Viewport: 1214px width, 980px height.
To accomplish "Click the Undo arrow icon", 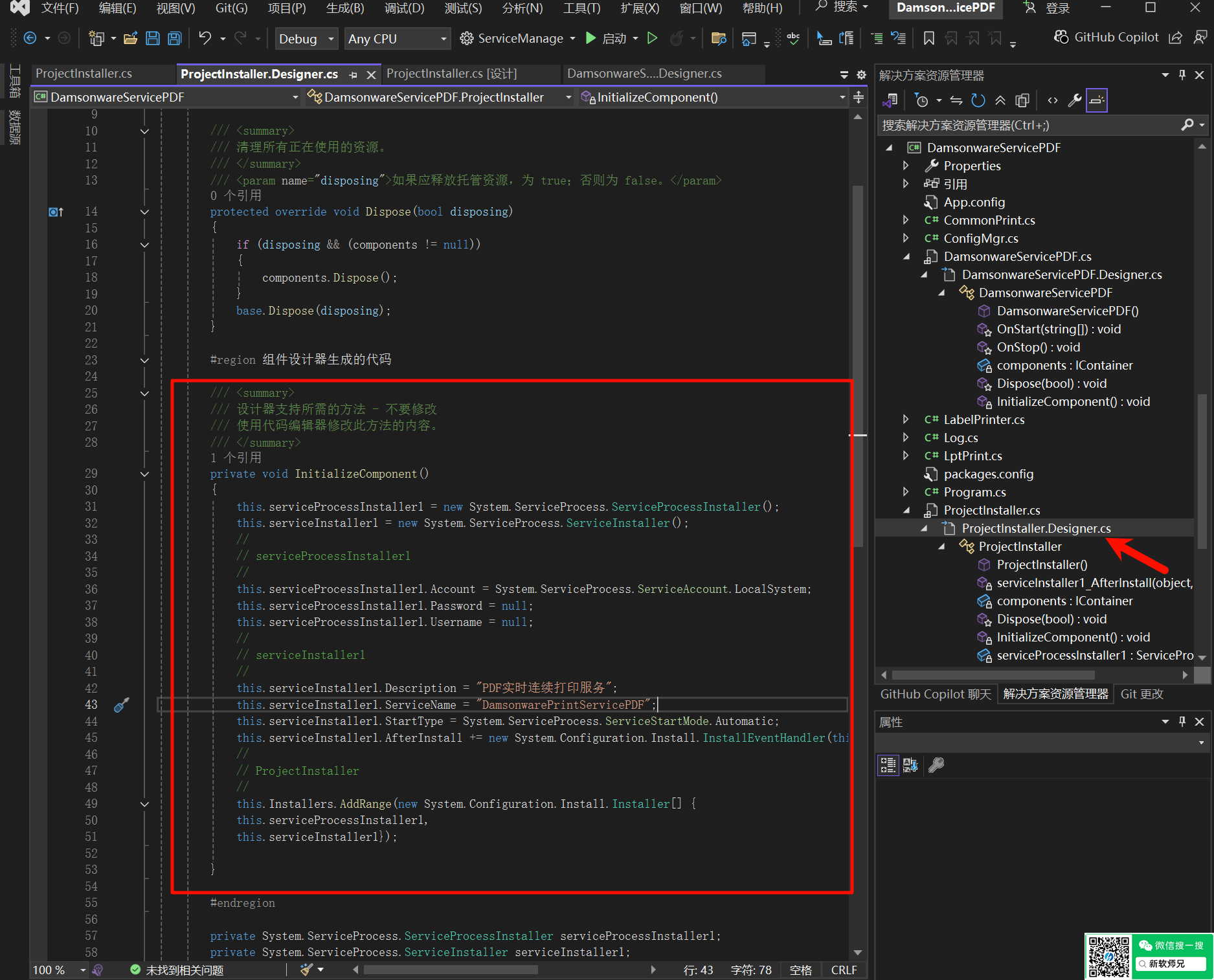I will (x=205, y=39).
